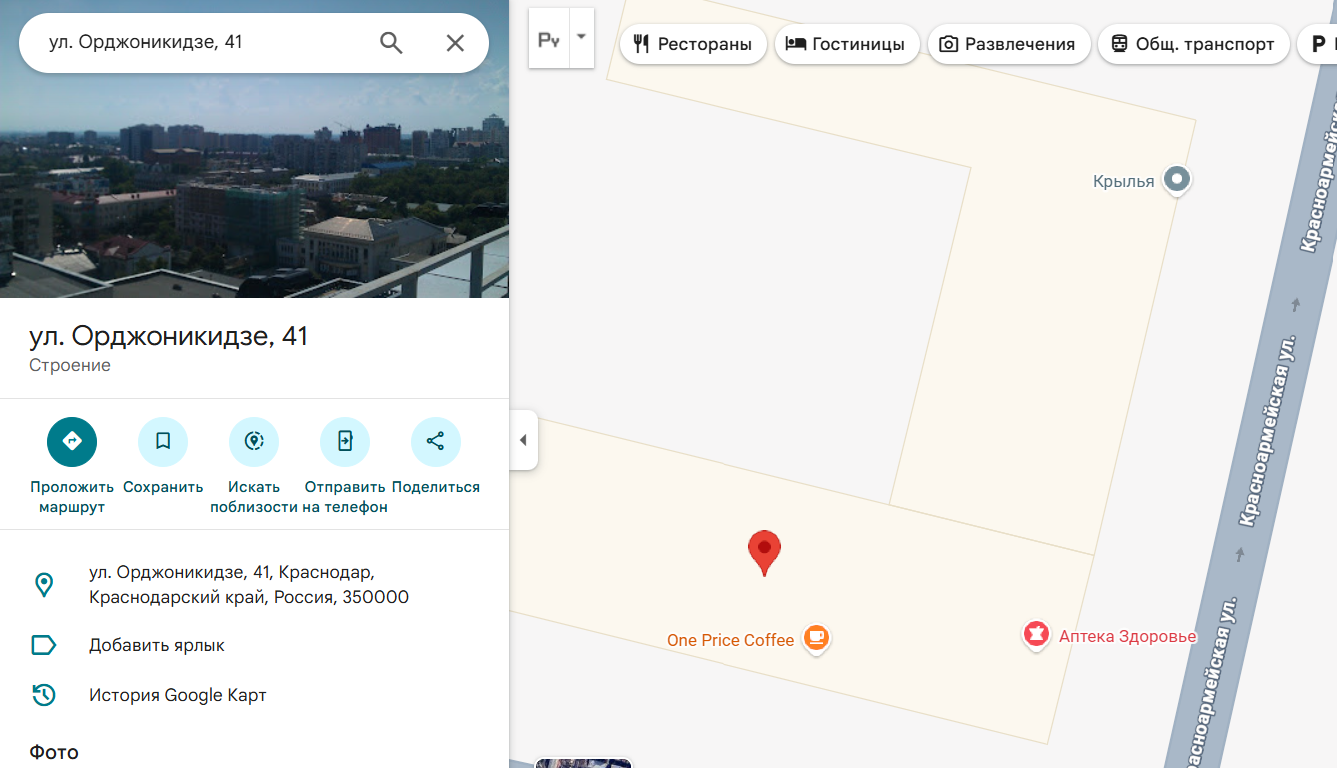Search nearby using the location icon
The height and width of the screenshot is (768, 1337).
click(254, 442)
